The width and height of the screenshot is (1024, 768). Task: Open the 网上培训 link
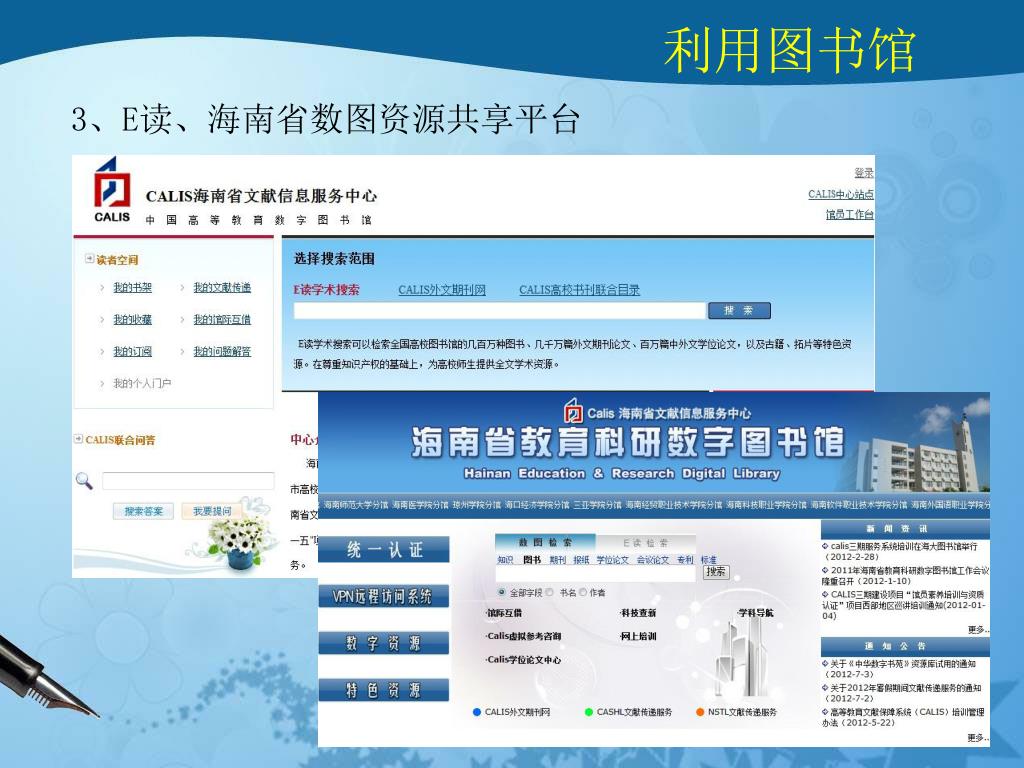point(638,636)
